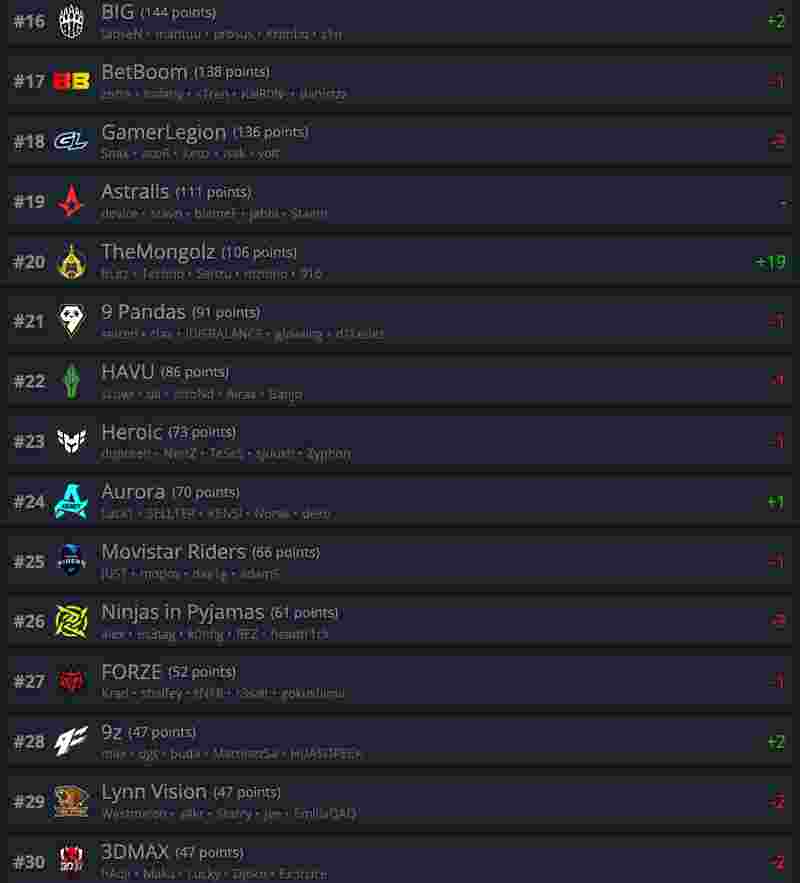Viewport: 800px width, 883px height.
Task: Open TheMongolz team logo
Action: tap(71, 261)
